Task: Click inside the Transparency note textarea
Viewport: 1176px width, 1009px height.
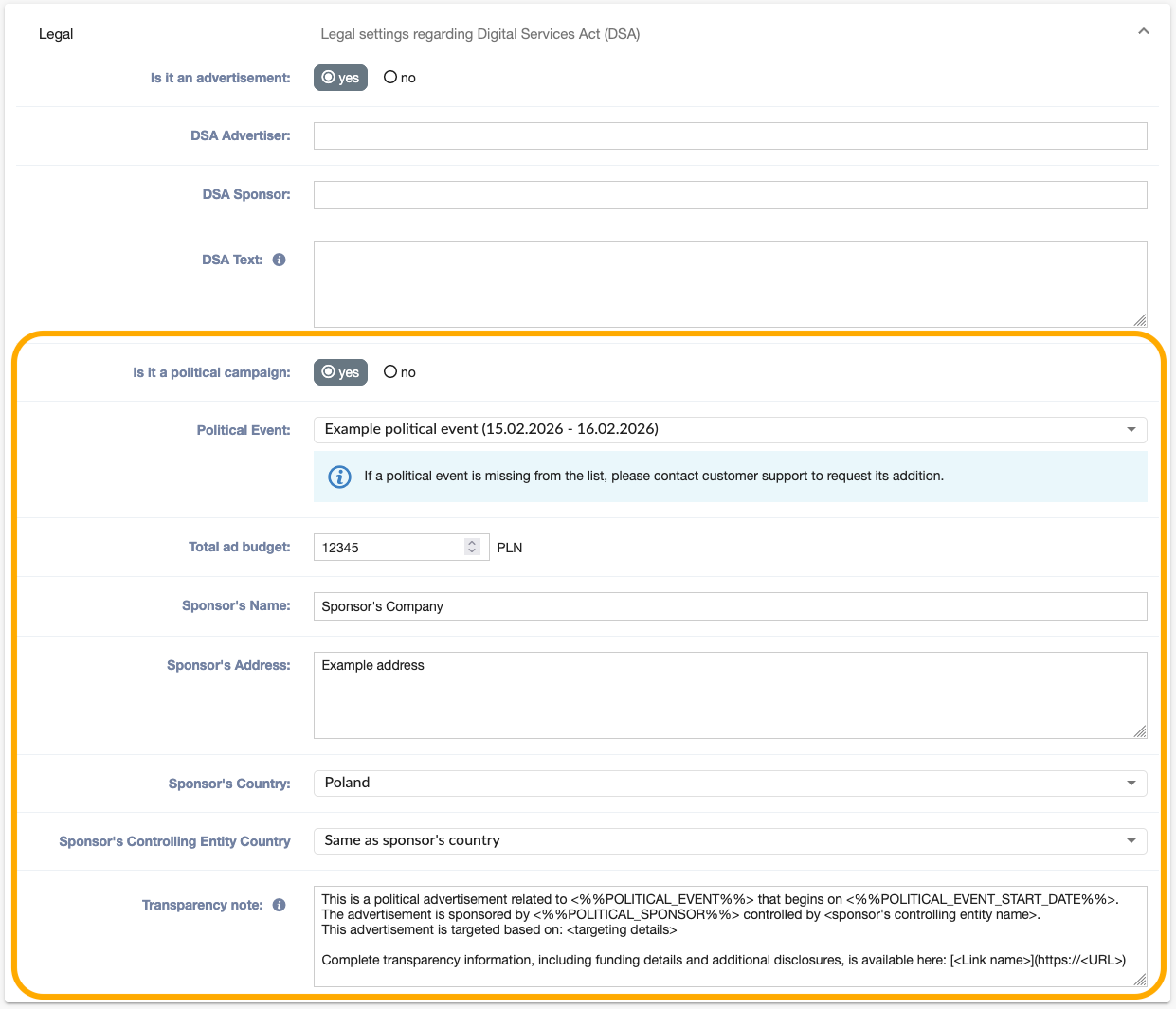Action: point(730,936)
